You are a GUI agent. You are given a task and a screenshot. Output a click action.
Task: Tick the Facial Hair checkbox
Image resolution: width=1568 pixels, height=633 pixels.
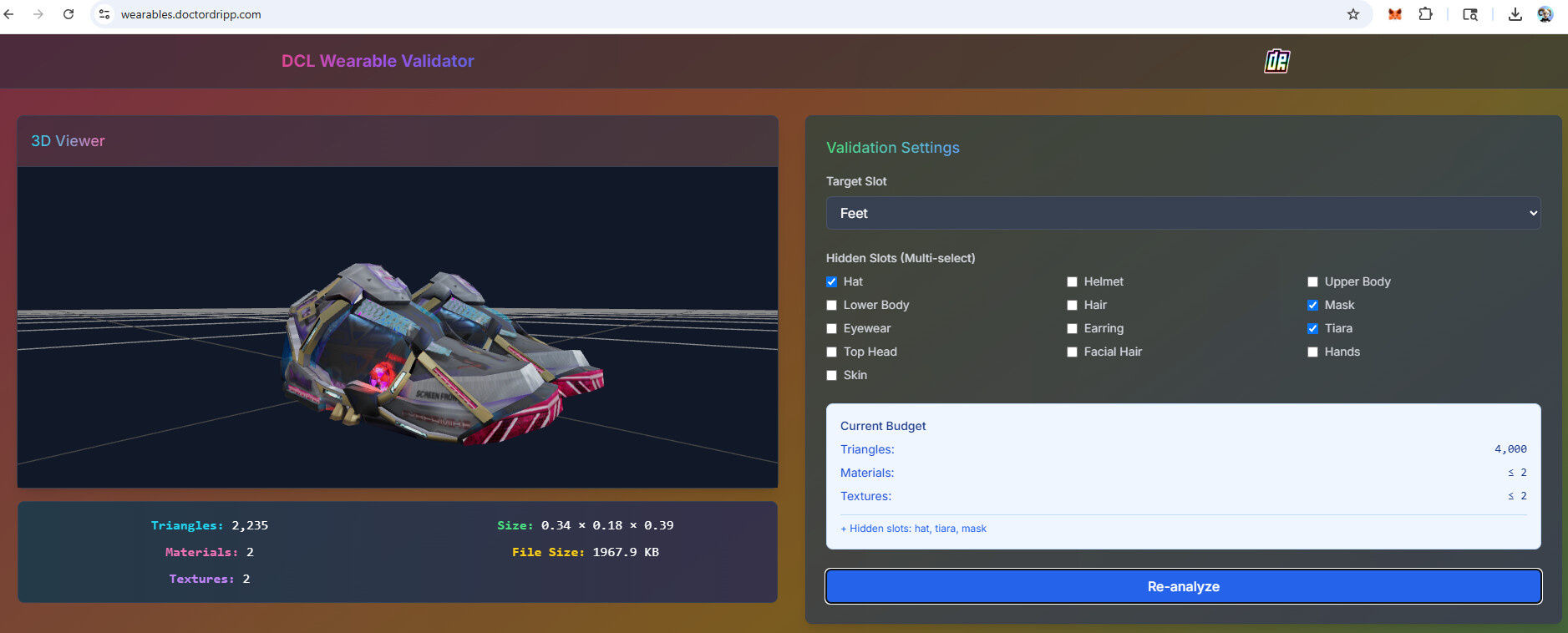(1072, 352)
